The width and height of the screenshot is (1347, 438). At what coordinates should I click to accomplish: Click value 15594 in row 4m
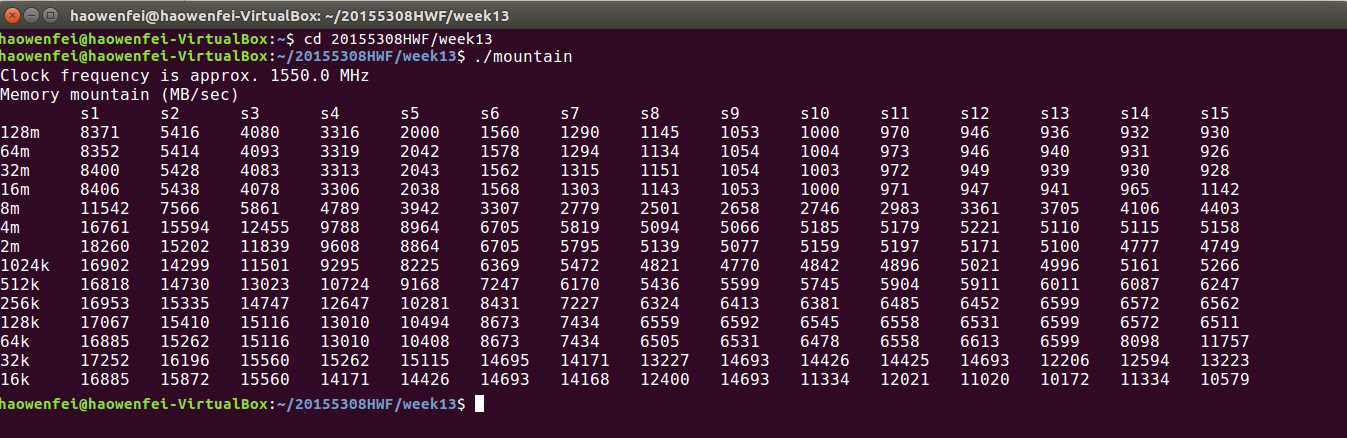(x=185, y=228)
